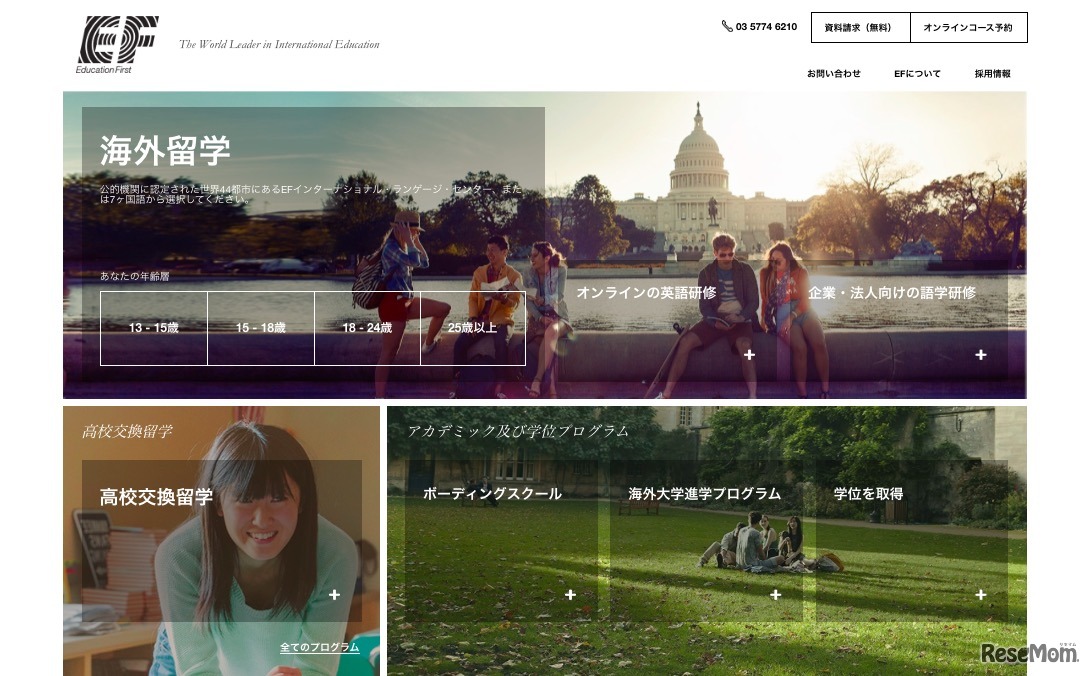The image size is (1092, 676).
Task: Open 採用情報 from the top menu
Action: pos(992,74)
